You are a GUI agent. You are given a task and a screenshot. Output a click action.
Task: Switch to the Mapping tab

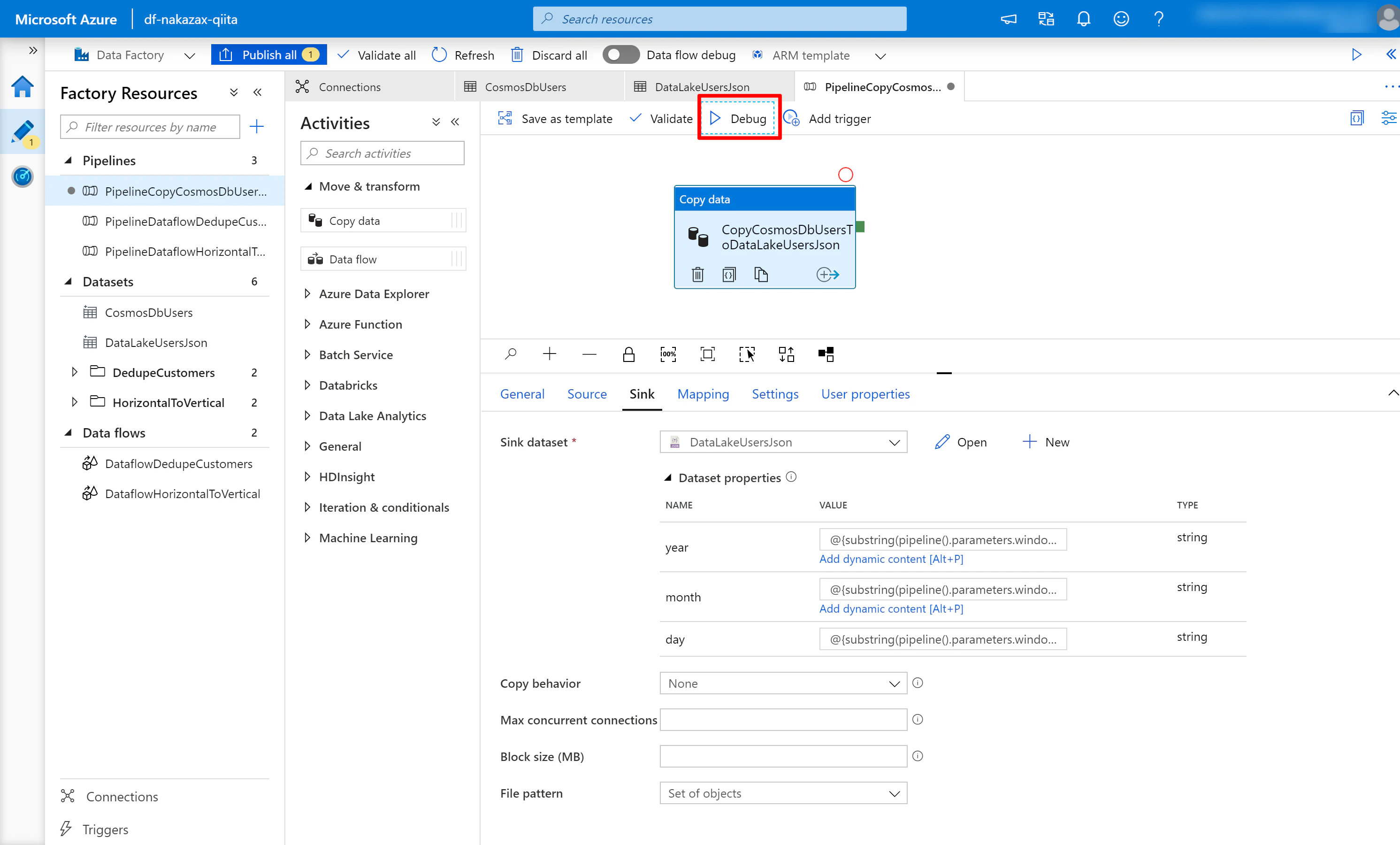point(703,394)
